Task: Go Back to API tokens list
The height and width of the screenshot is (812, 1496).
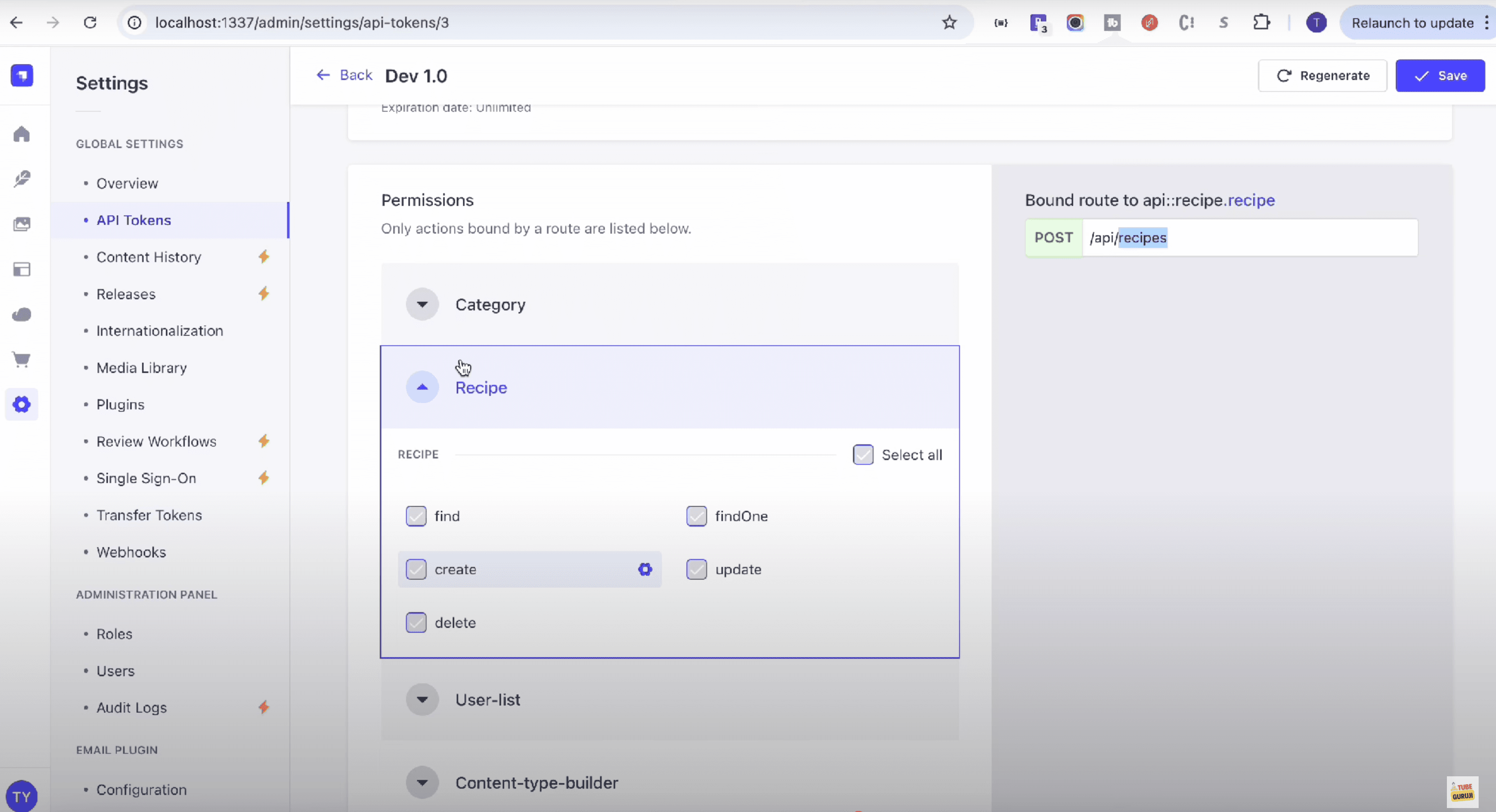Action: [344, 75]
